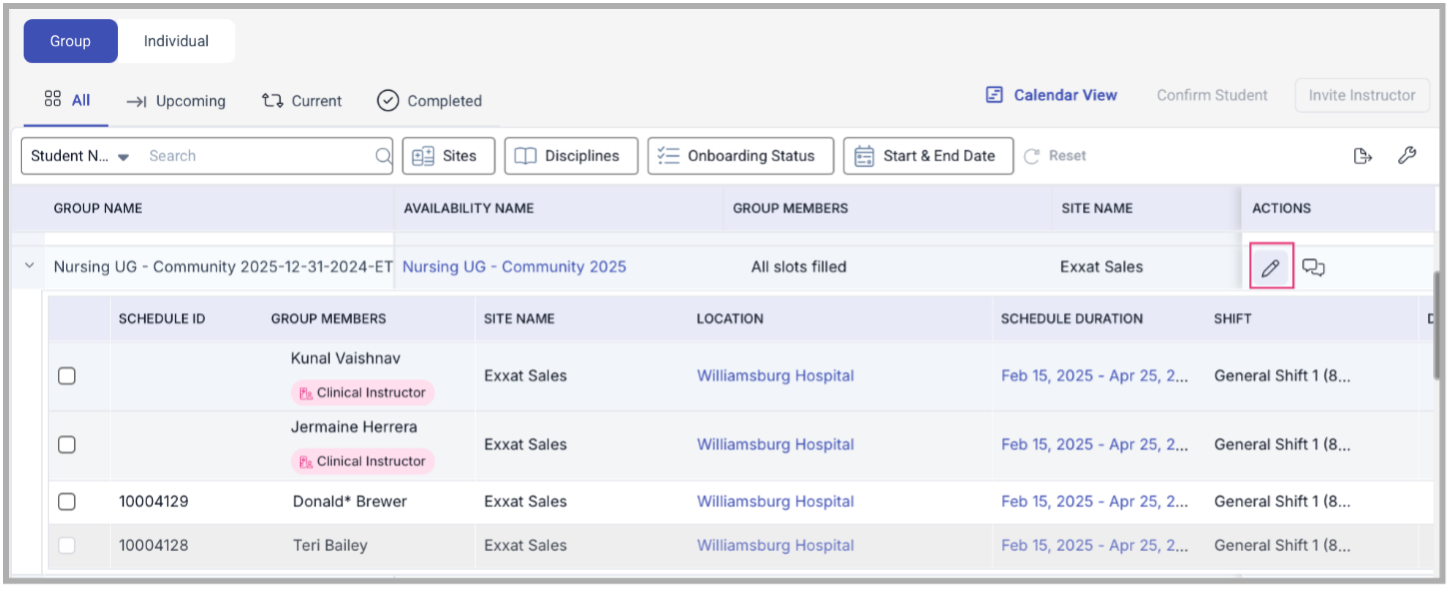Screen dimensions: 1451x589
Task: Select the Upcoming tab
Action: coord(176,101)
